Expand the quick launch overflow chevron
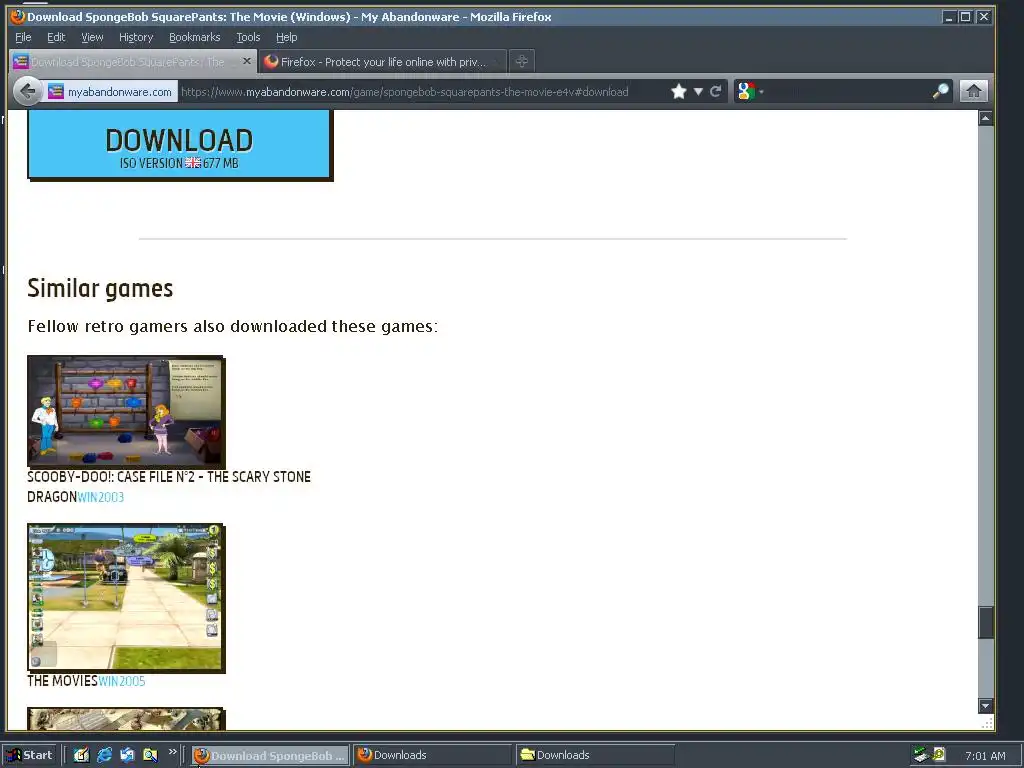1024x768 pixels. point(172,752)
